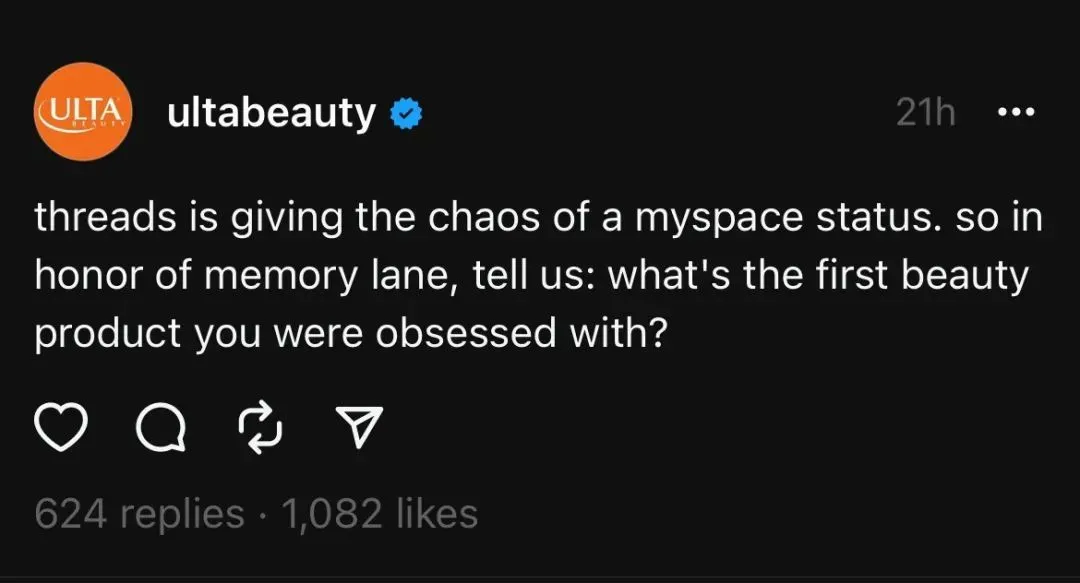
Task: Click the blue verified checkmark badge
Action: pyautogui.click(x=406, y=114)
